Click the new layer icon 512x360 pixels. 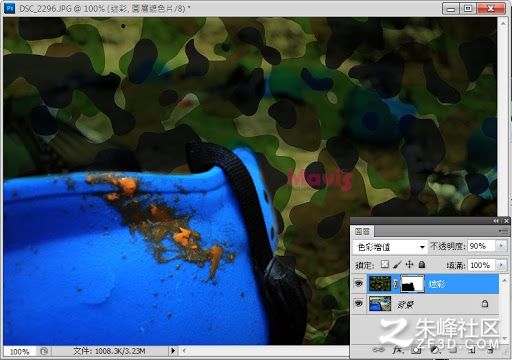pyautogui.click(x=472, y=350)
